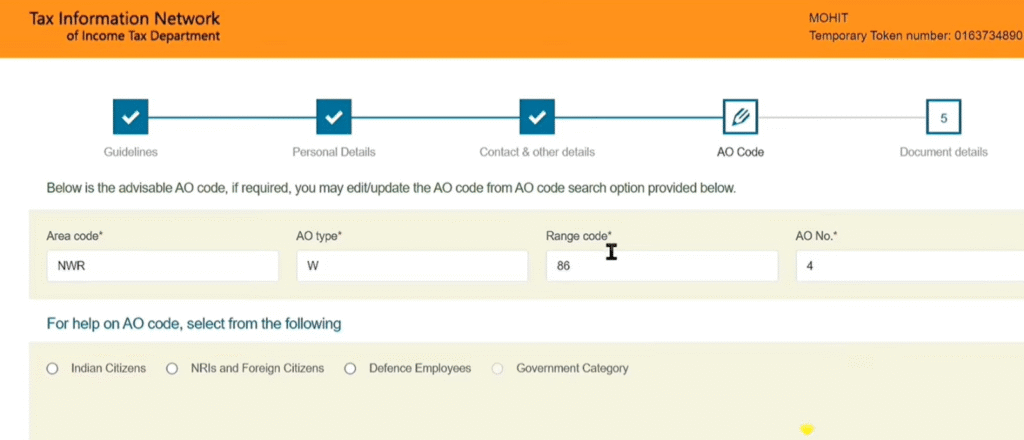This screenshot has width=1024, height=440.
Task: Edit the Range code field showing 86
Action: [661, 267]
